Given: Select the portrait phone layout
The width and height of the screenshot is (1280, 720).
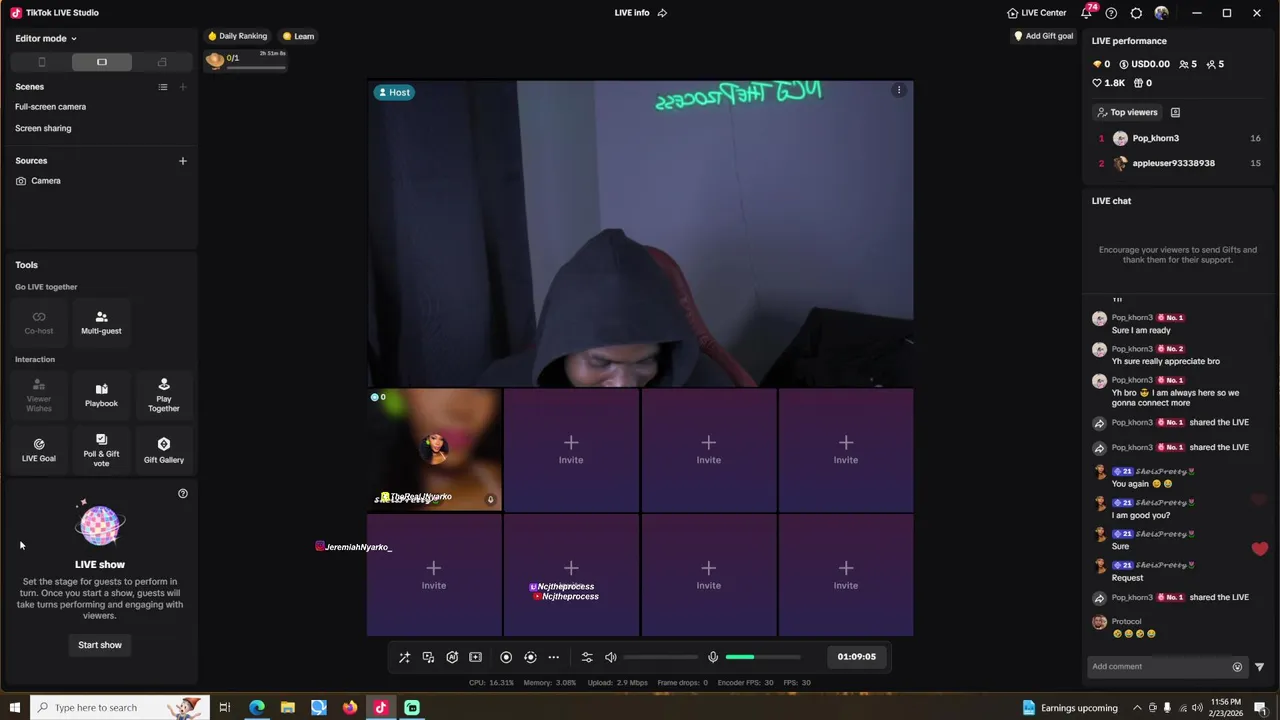Looking at the screenshot, I should (42, 62).
